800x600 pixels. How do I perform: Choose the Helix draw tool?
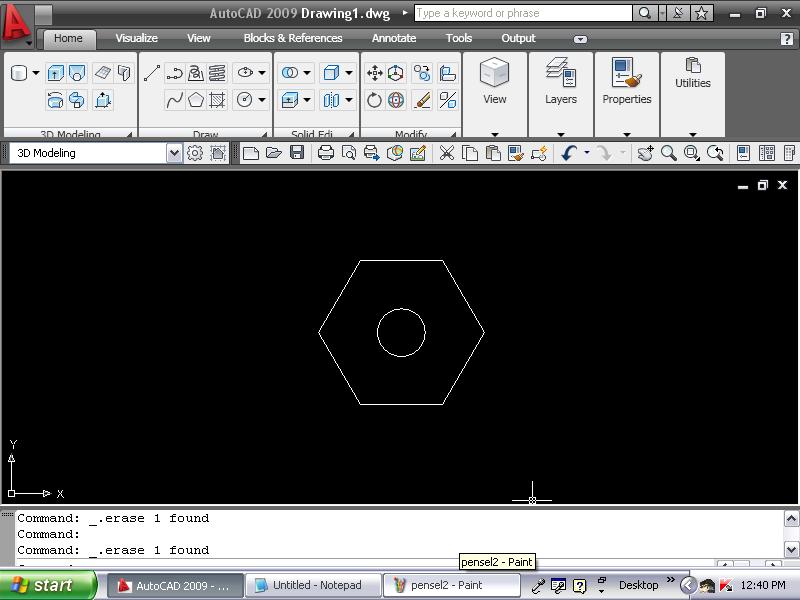[x=217, y=73]
